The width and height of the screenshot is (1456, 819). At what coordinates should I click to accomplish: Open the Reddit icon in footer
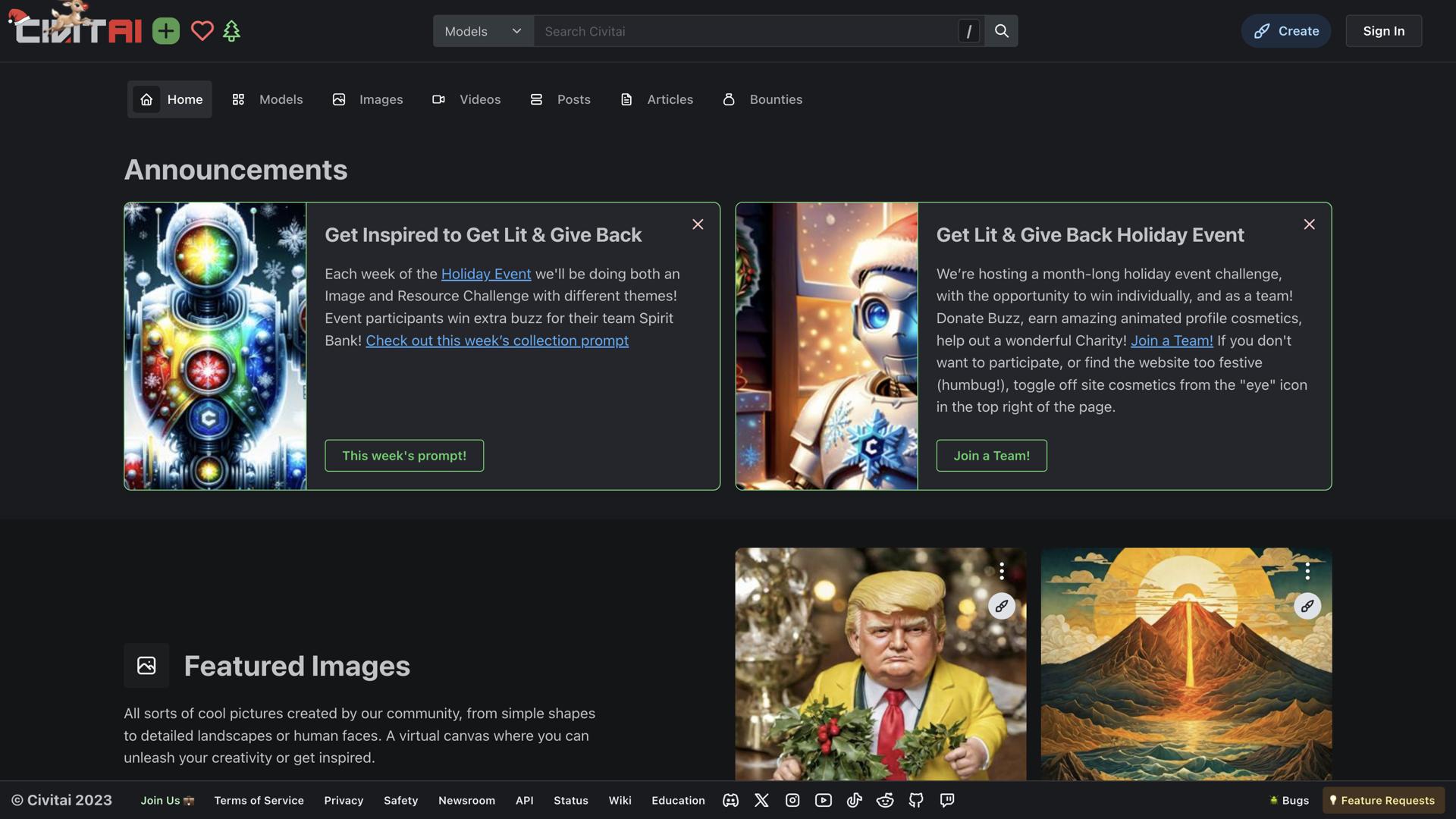pyautogui.click(x=885, y=800)
